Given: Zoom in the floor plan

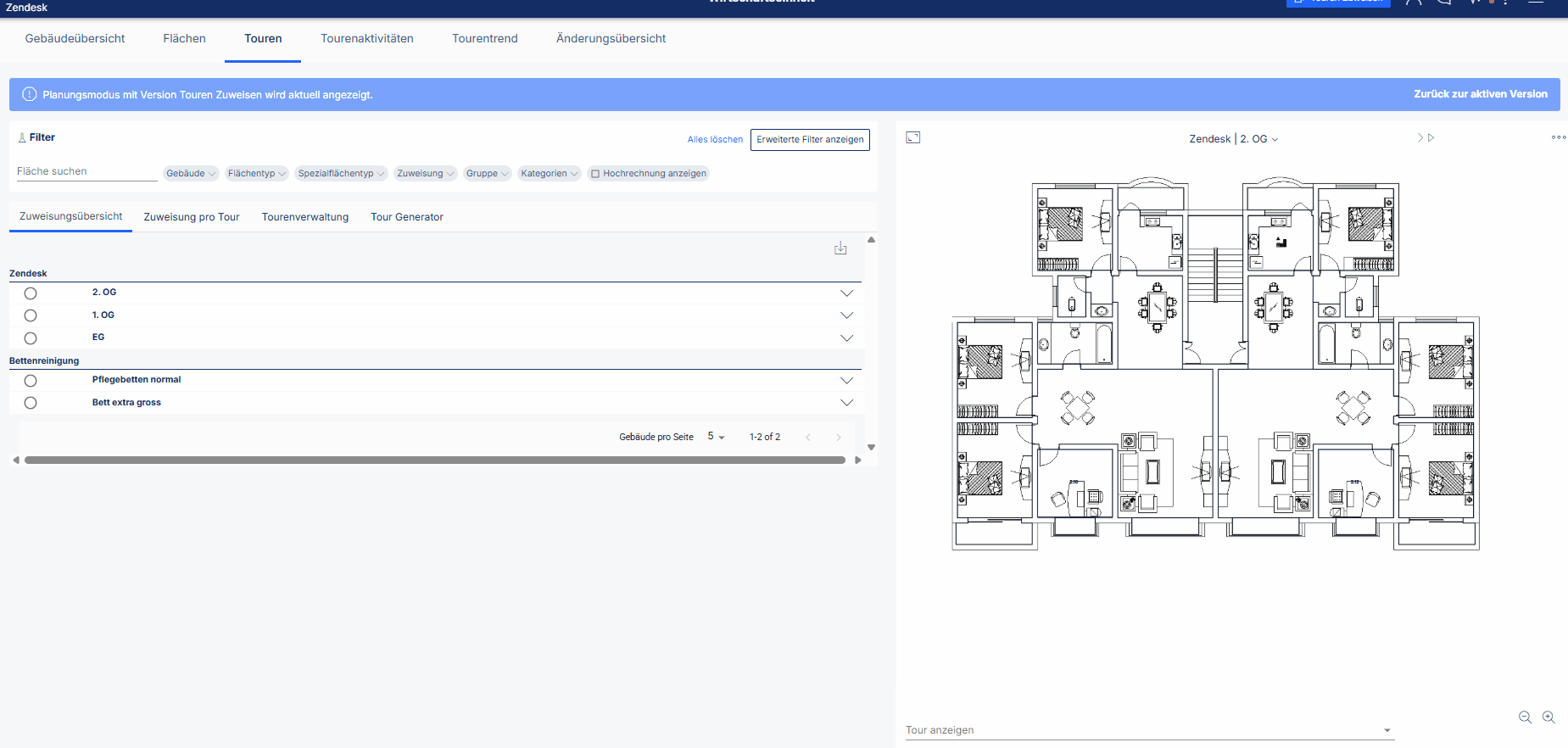Looking at the screenshot, I should (x=1548, y=717).
